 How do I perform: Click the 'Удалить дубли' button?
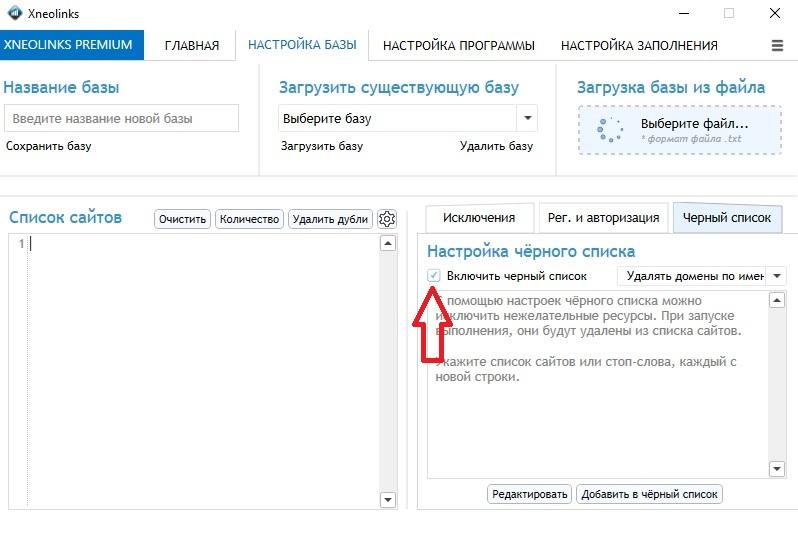tap(330, 219)
